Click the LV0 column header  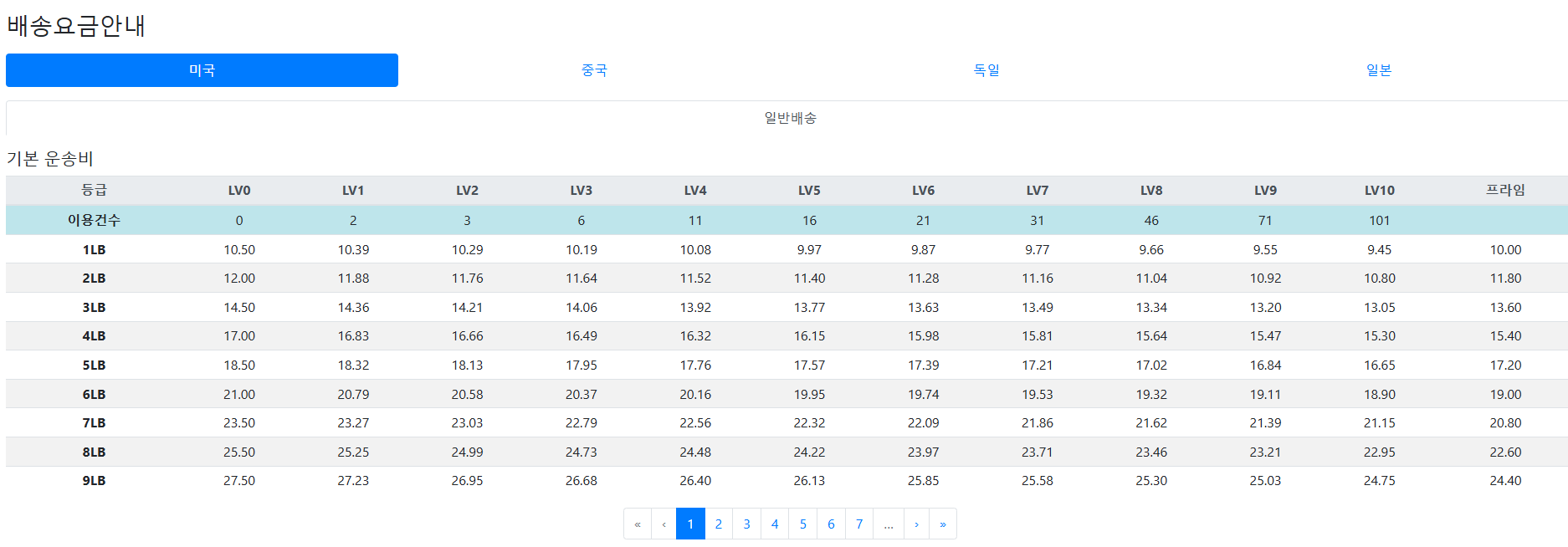point(239,191)
